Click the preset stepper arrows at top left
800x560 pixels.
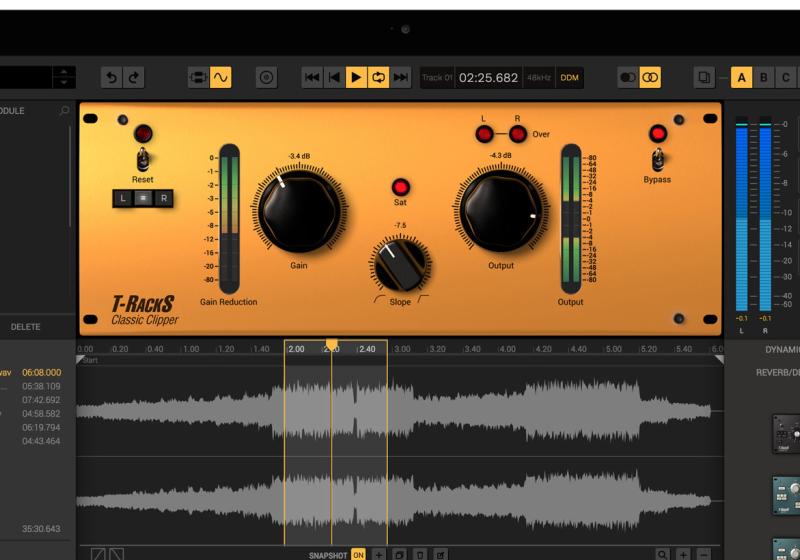(64, 77)
